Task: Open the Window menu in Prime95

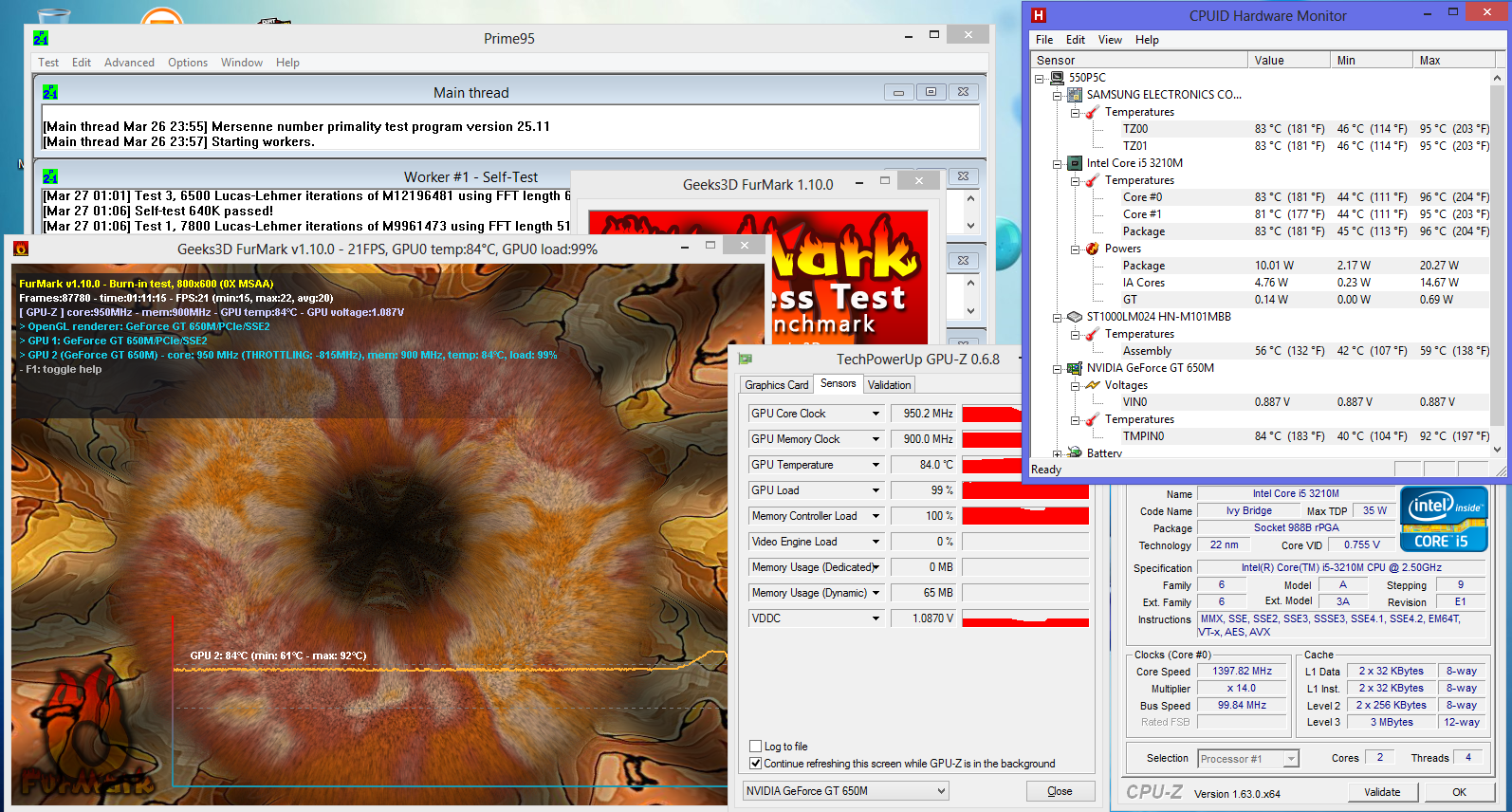Action: tap(242, 63)
